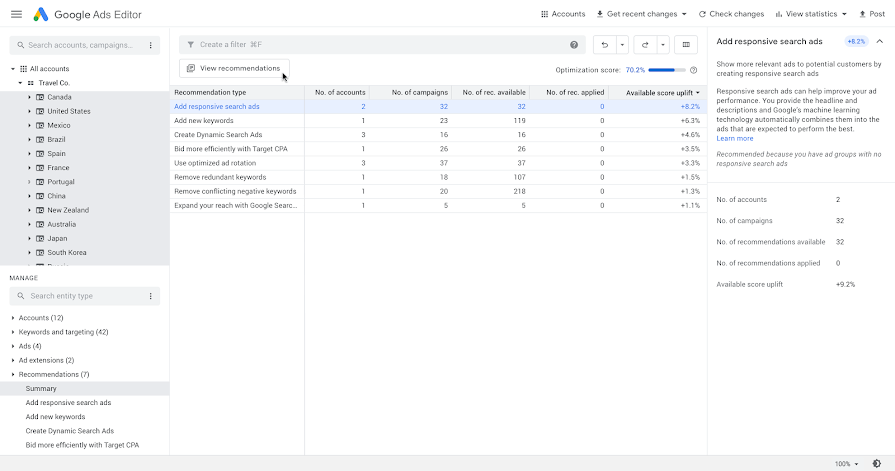This screenshot has height=471, width=895.
Task: Expand the Canada account
Action: pyautogui.click(x=29, y=97)
